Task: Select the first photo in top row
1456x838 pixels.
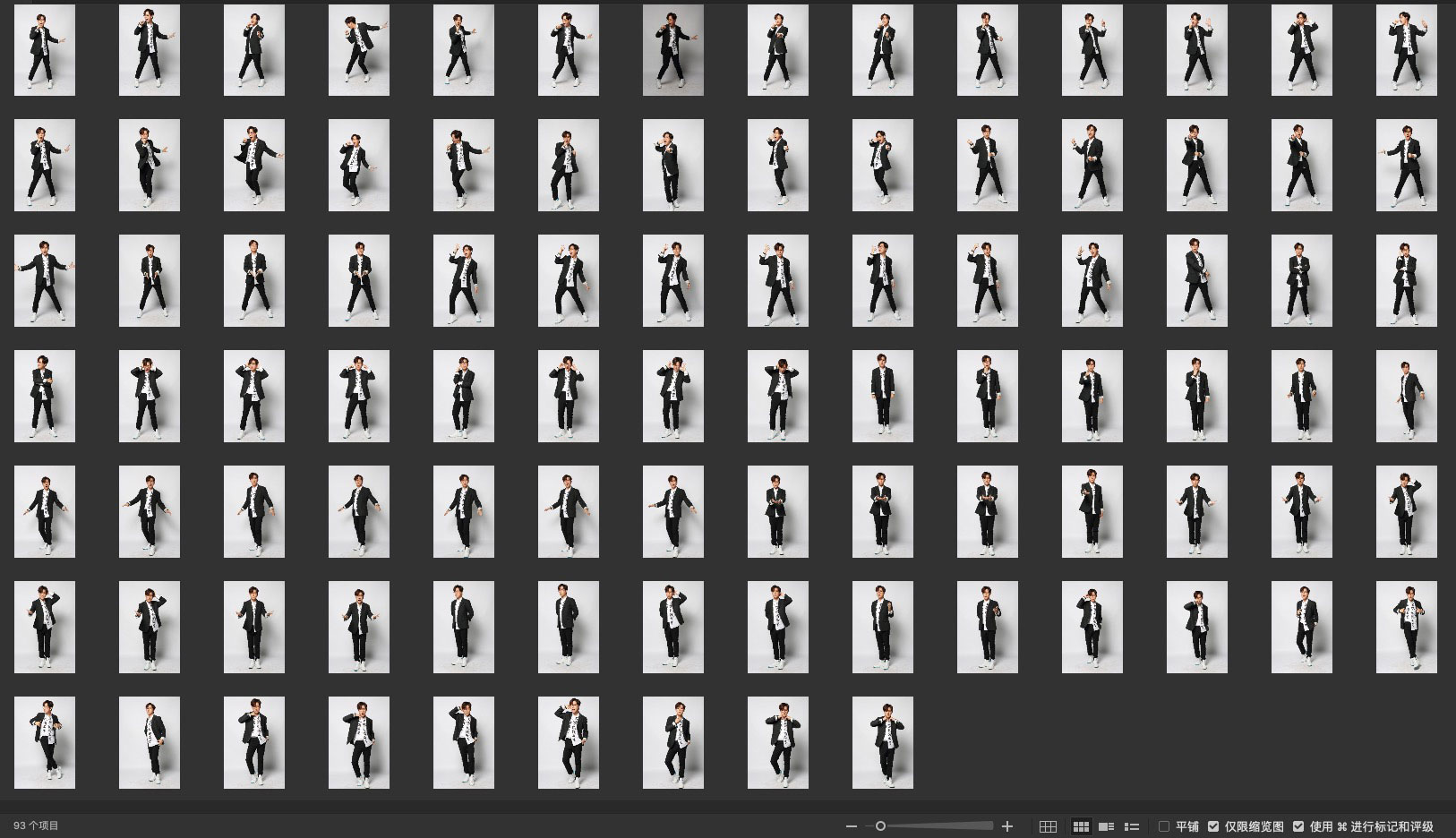Action: coord(45,50)
